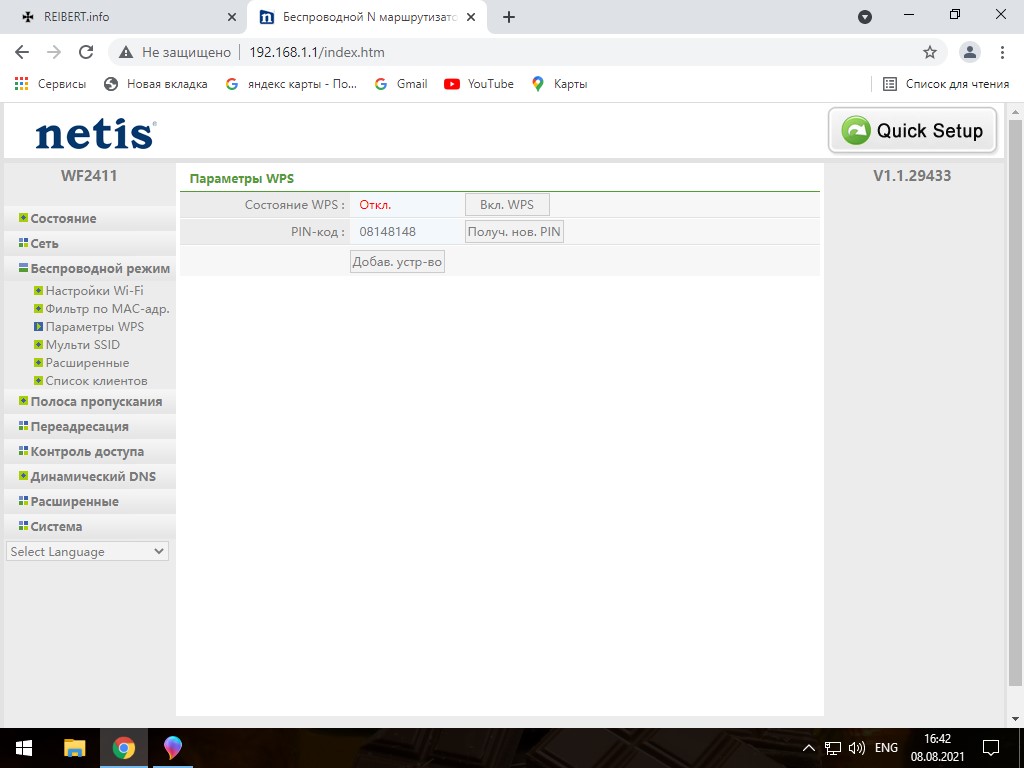The height and width of the screenshot is (768, 1024).
Task: Go back in browser history
Action: point(22,52)
